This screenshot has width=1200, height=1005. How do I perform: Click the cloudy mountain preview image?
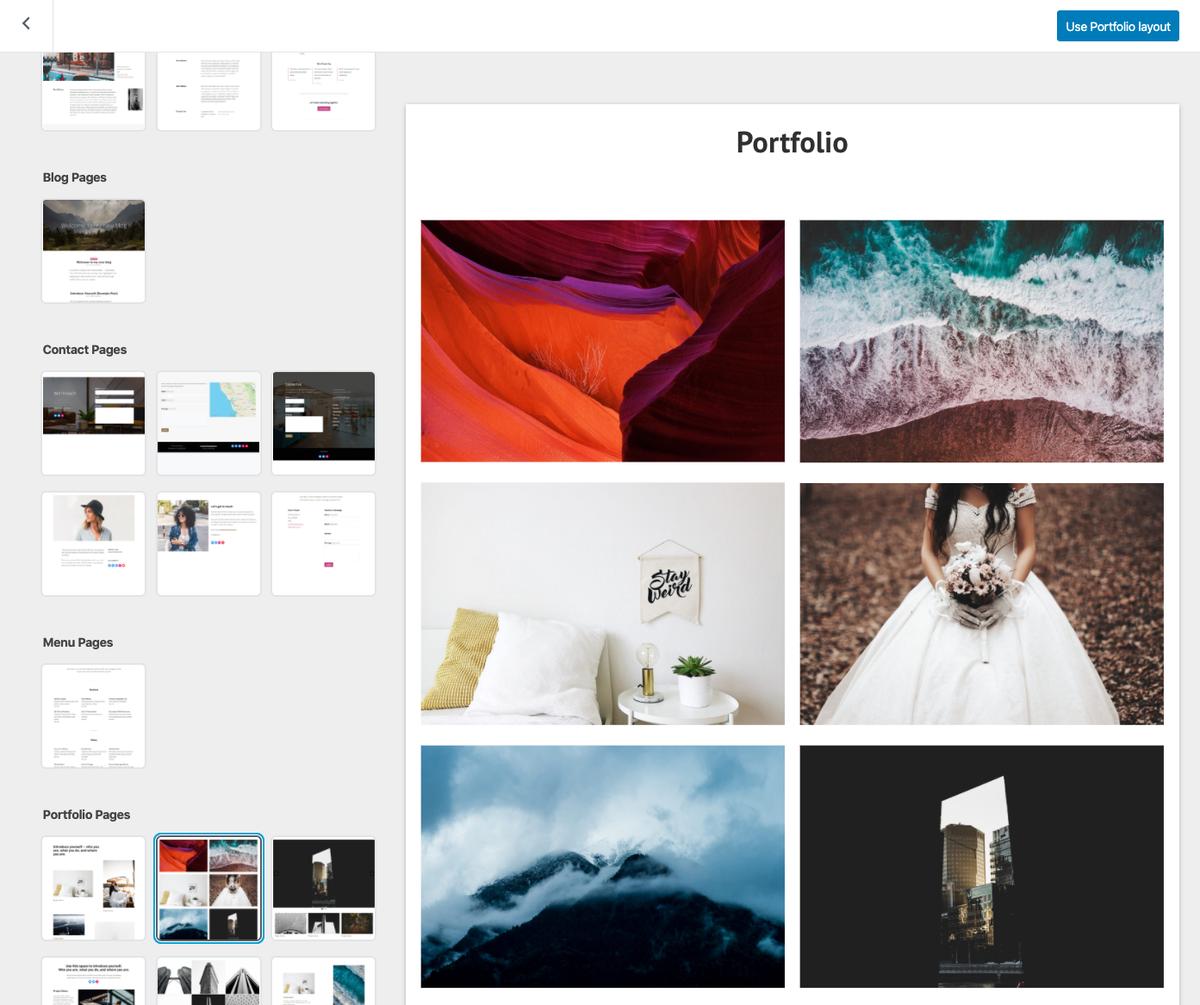pos(602,866)
